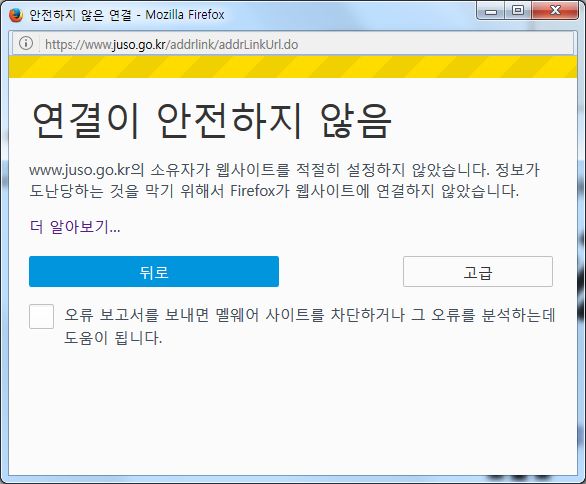The image size is (586, 484).
Task: Click the 도움이 됩니다 second label line
Action: [x=113, y=337]
